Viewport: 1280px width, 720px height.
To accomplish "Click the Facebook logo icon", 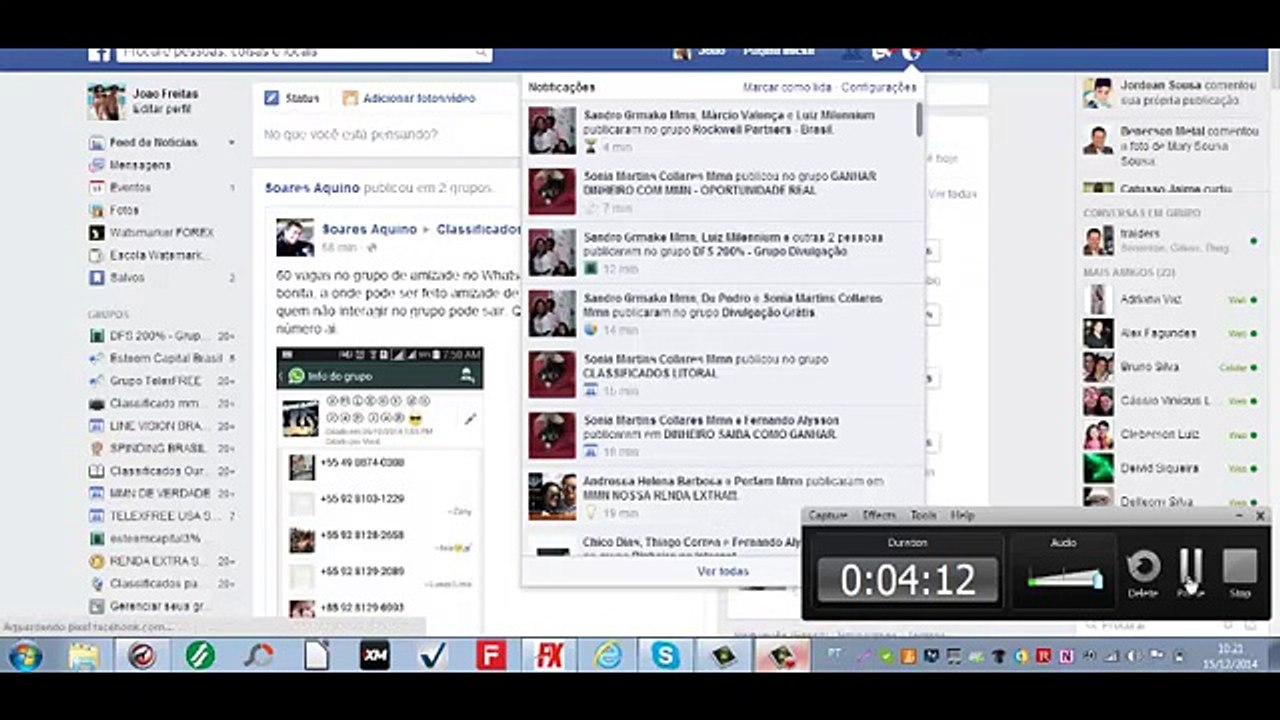I will [x=98, y=54].
